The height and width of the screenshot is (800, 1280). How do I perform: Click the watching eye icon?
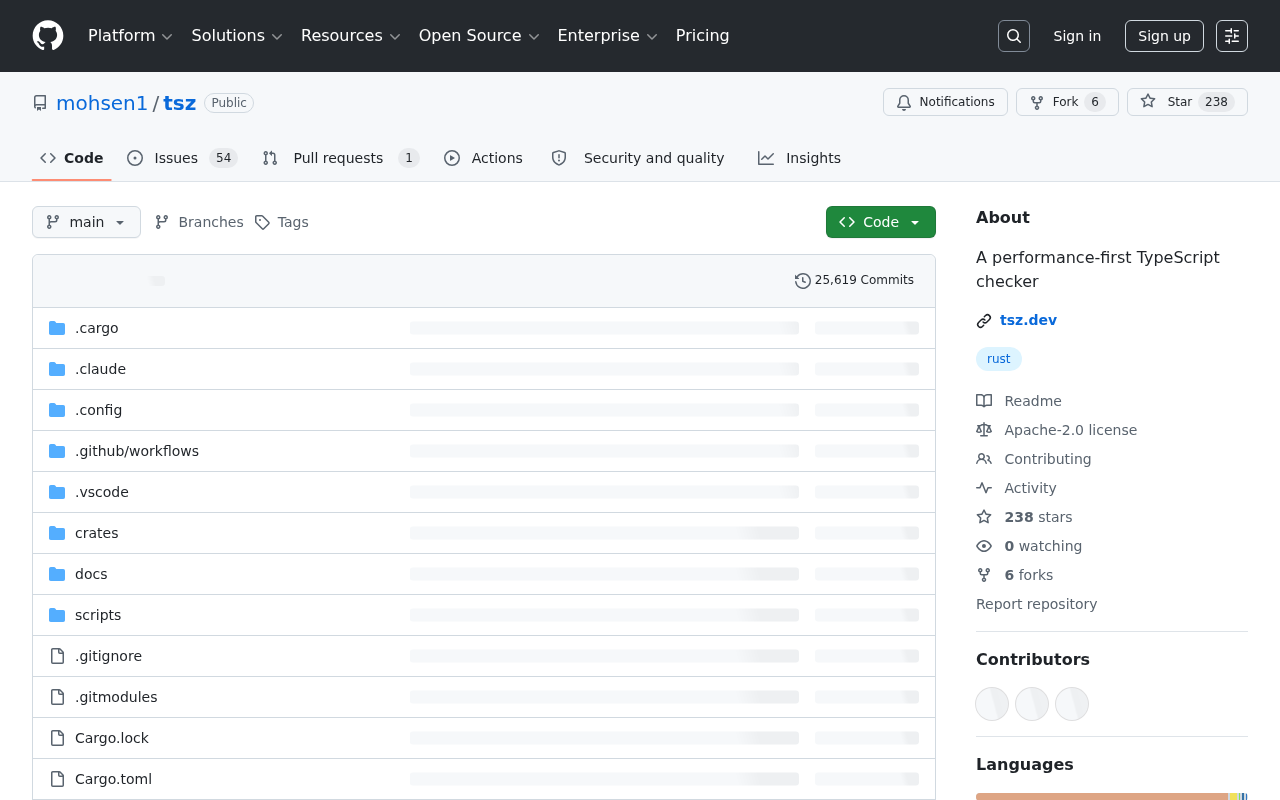coord(984,546)
